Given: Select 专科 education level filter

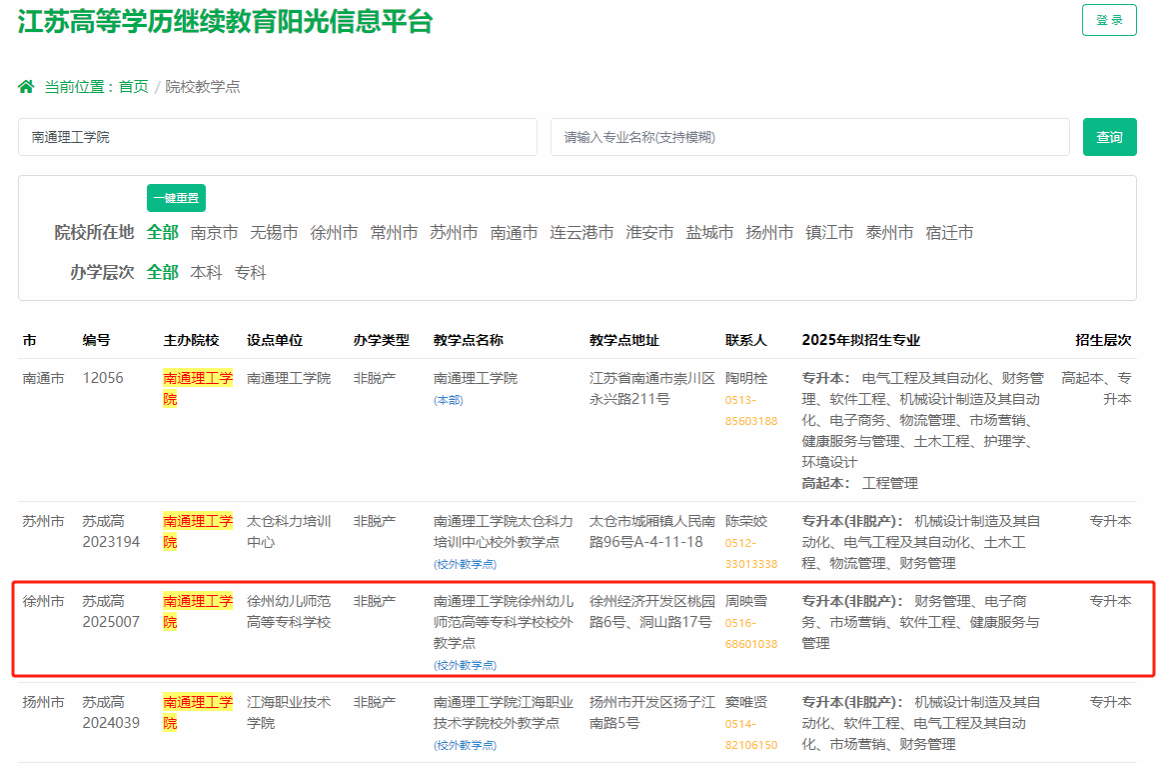Looking at the screenshot, I should point(250,272).
